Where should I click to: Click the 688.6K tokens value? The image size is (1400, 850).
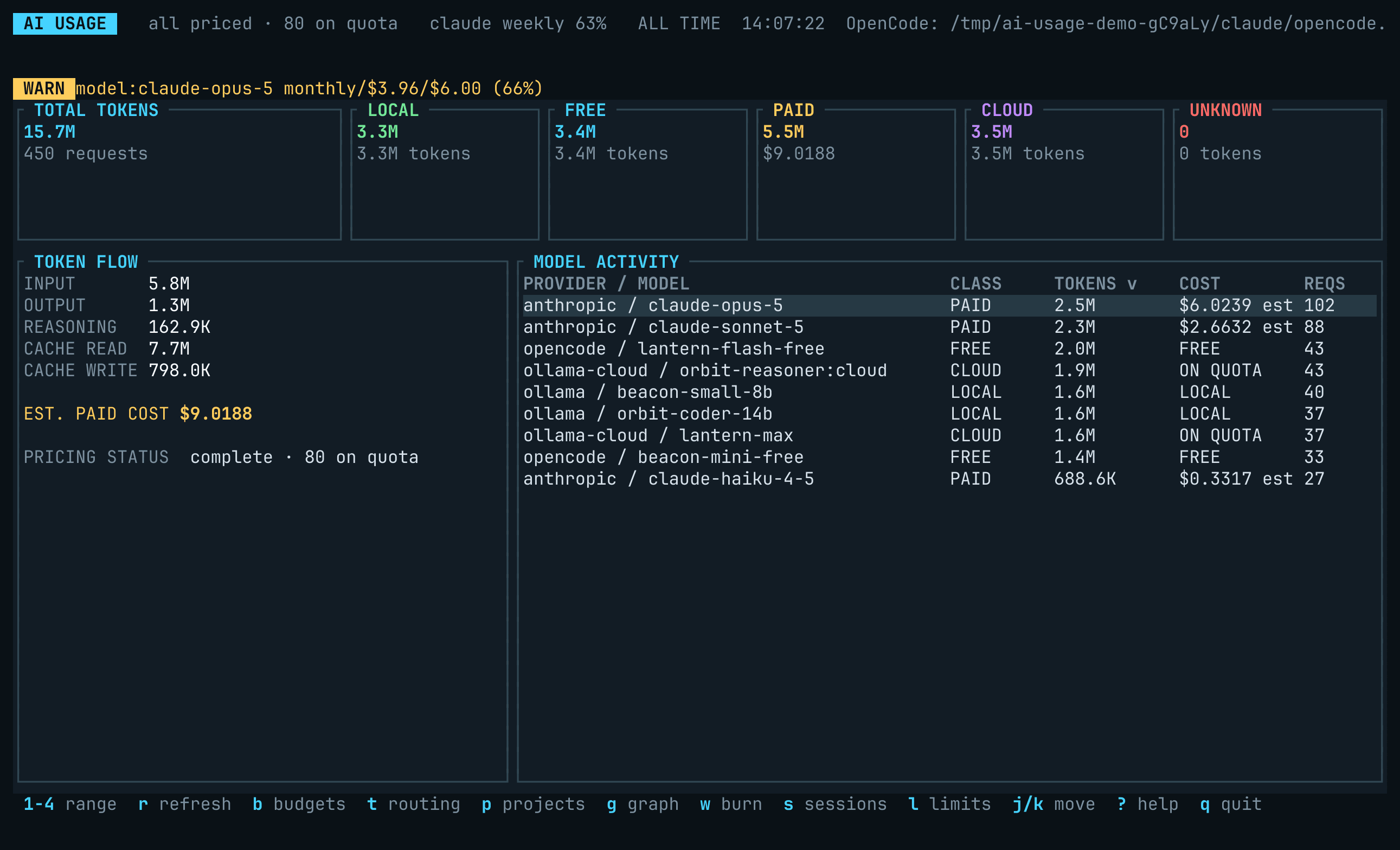coord(1084,479)
